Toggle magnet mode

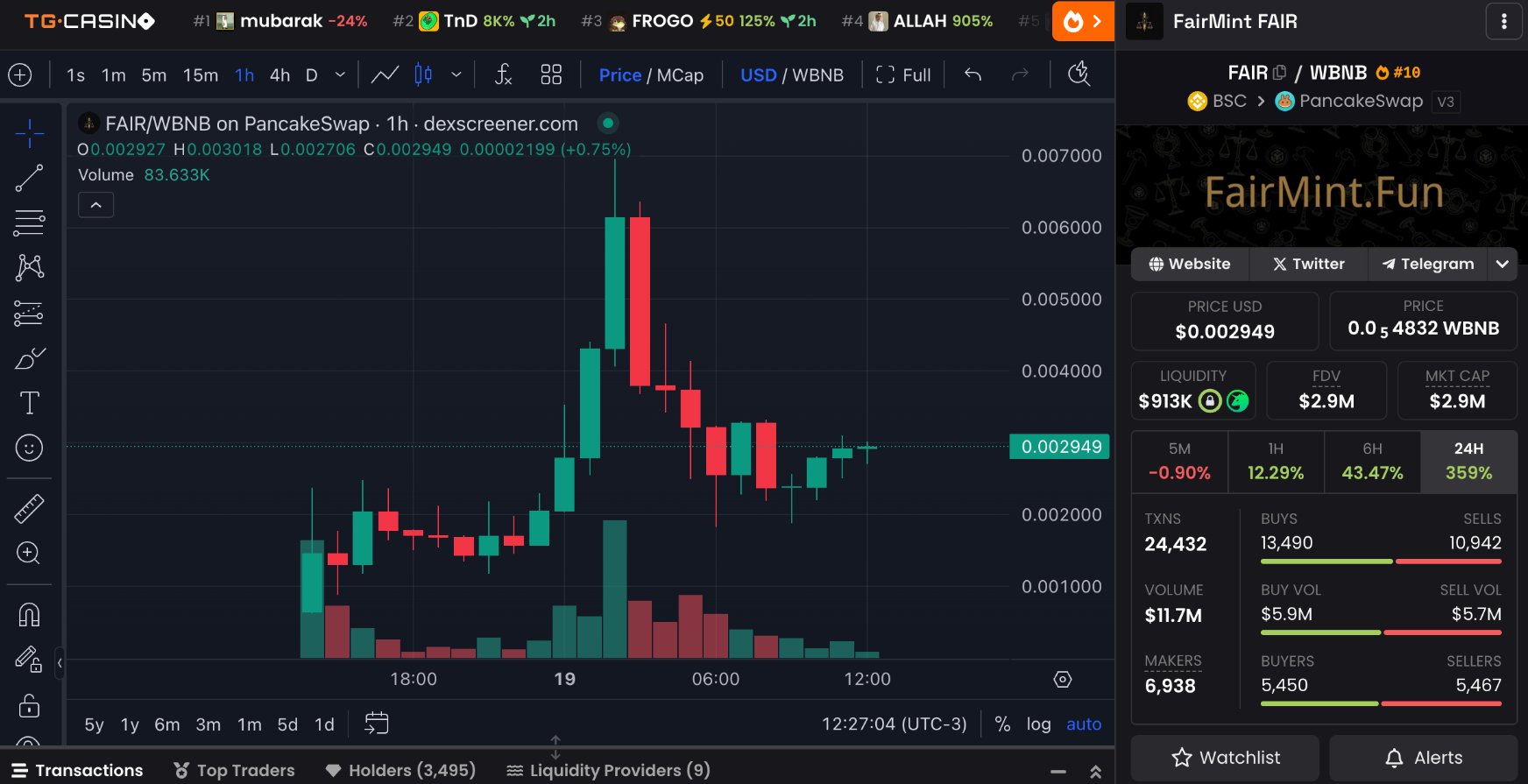pos(29,615)
